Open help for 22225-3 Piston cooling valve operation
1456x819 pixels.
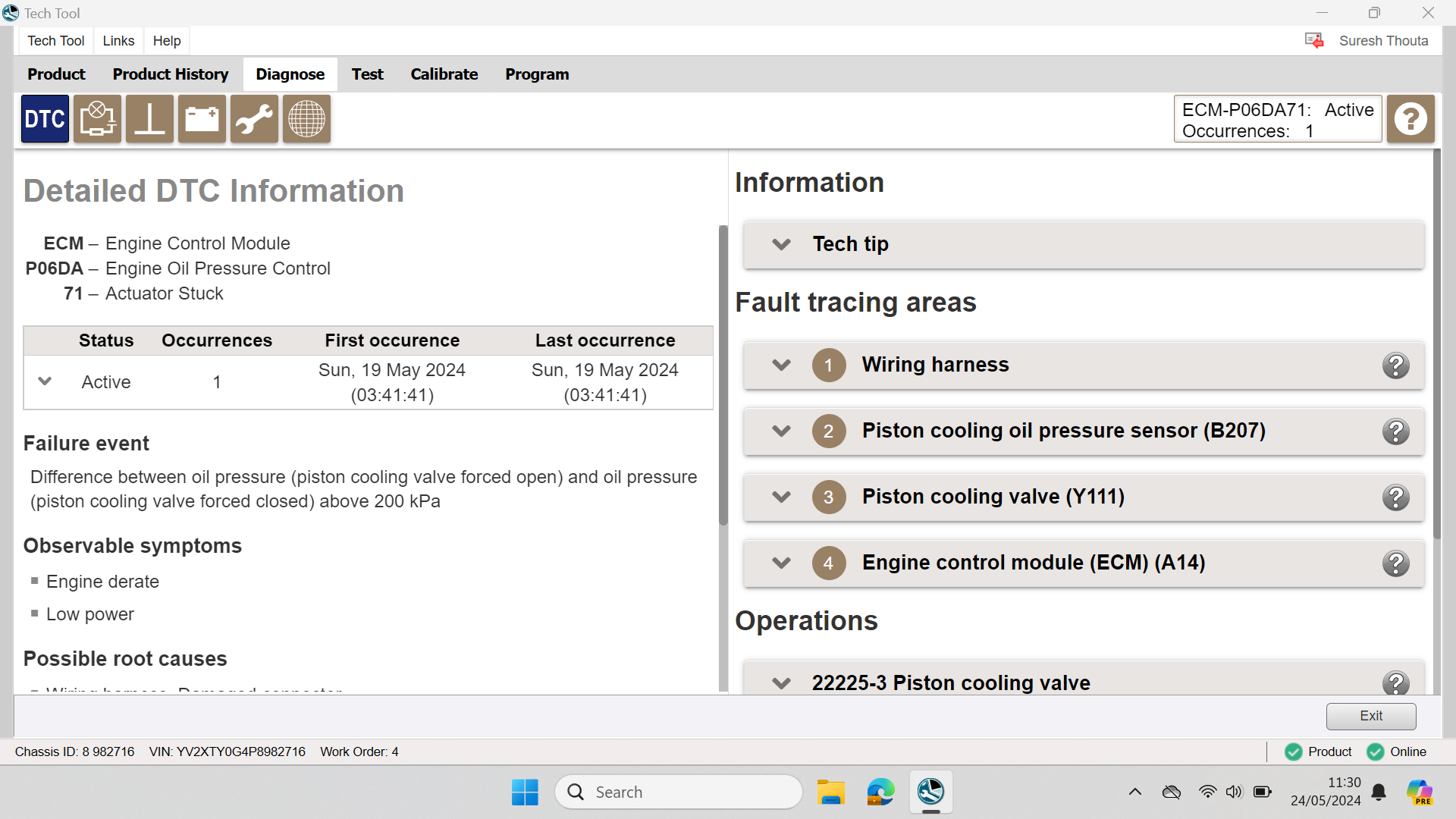point(1395,682)
